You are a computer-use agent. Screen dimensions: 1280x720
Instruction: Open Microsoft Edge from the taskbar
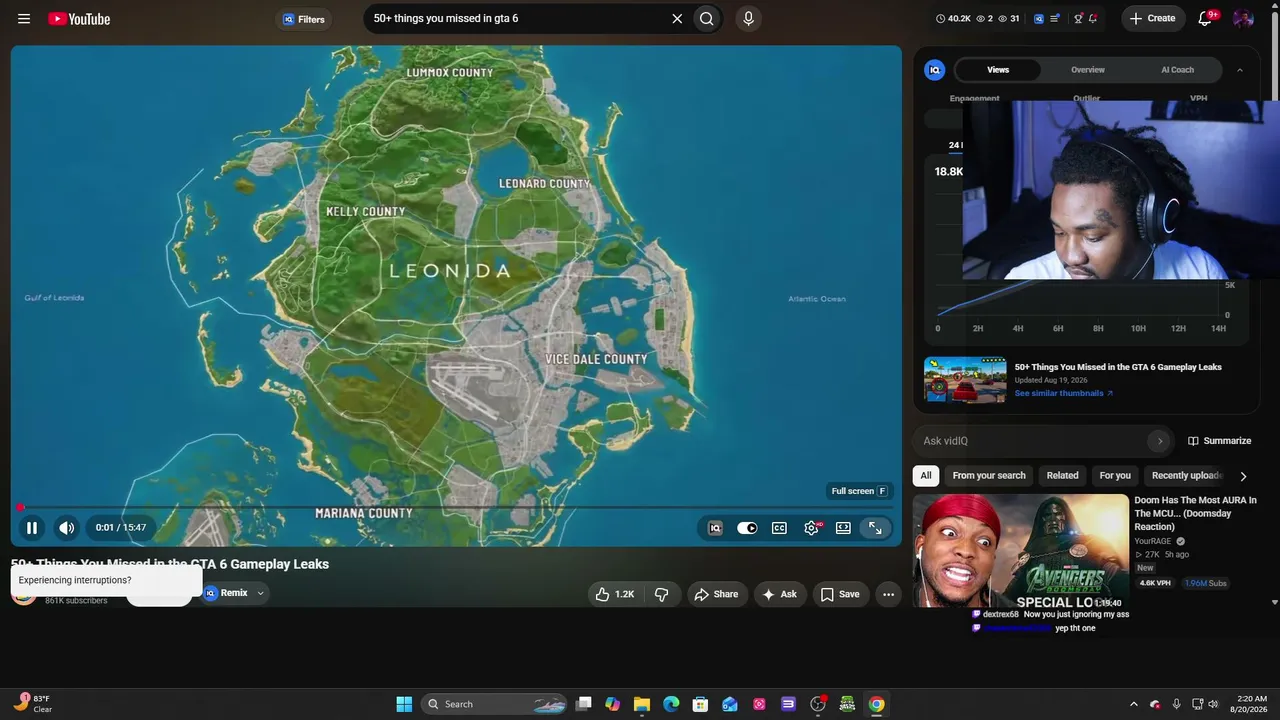tap(671, 704)
